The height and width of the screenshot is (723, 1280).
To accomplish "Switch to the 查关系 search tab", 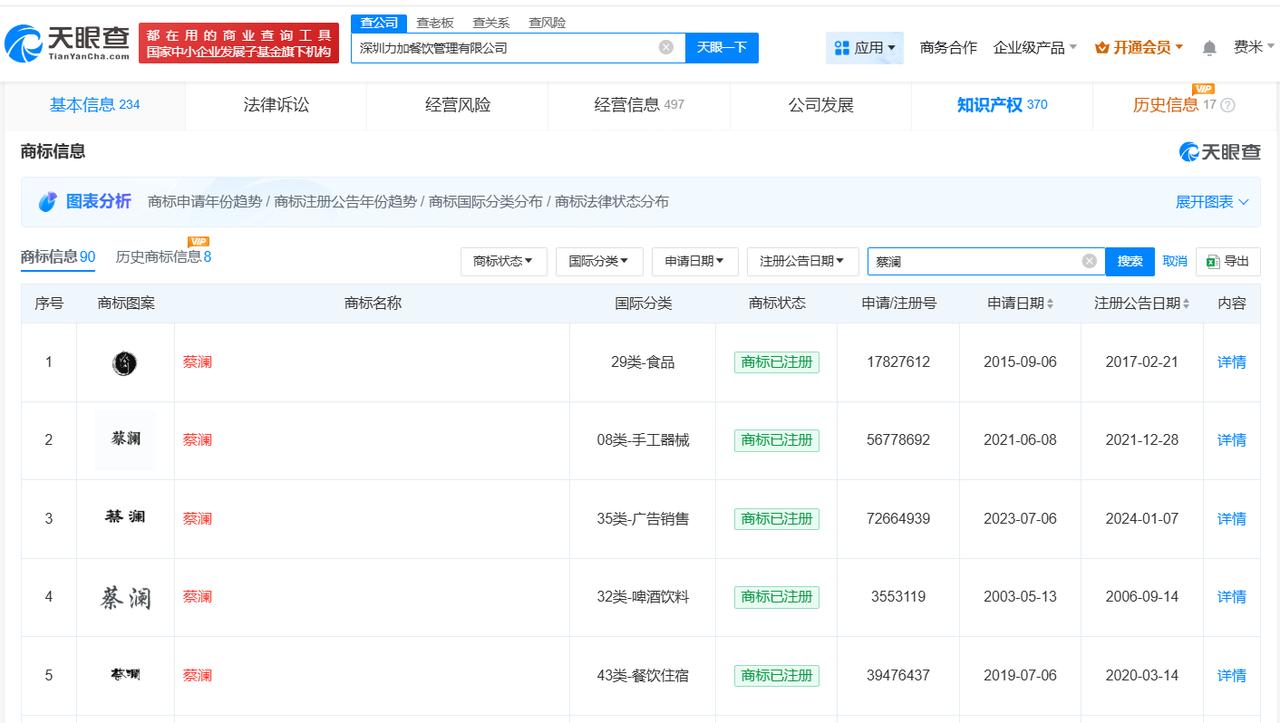I will tap(491, 22).
